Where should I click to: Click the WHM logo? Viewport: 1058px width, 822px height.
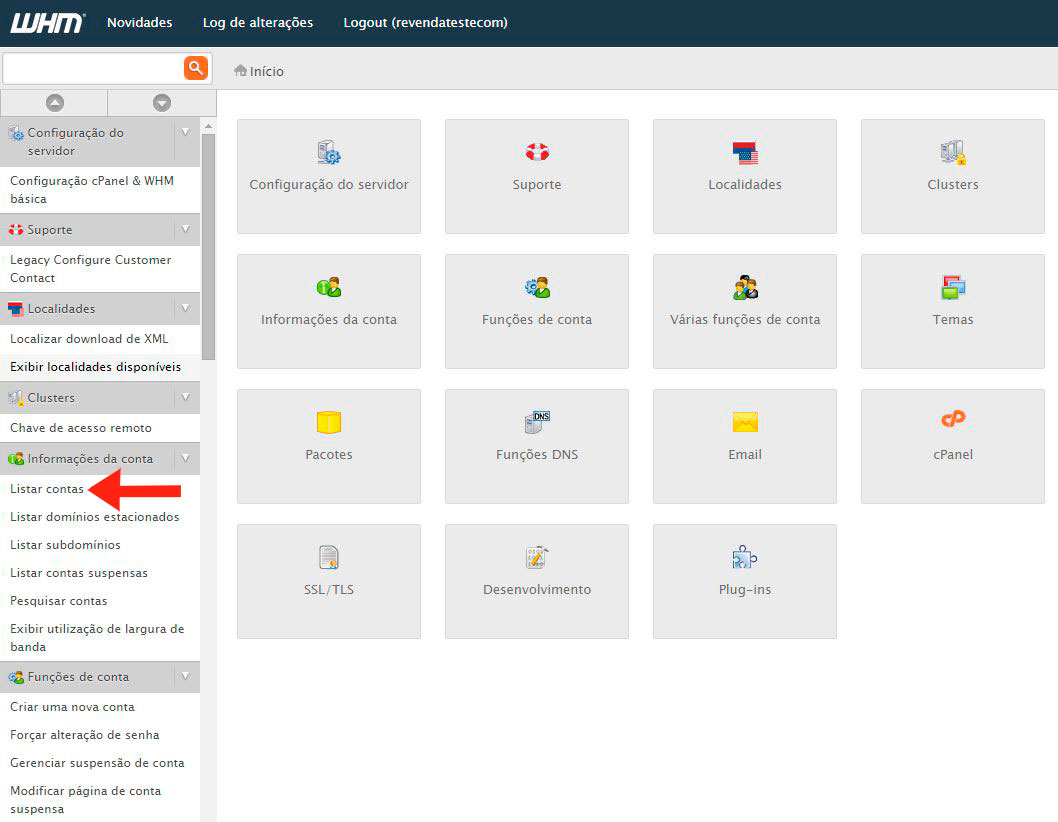[47, 22]
